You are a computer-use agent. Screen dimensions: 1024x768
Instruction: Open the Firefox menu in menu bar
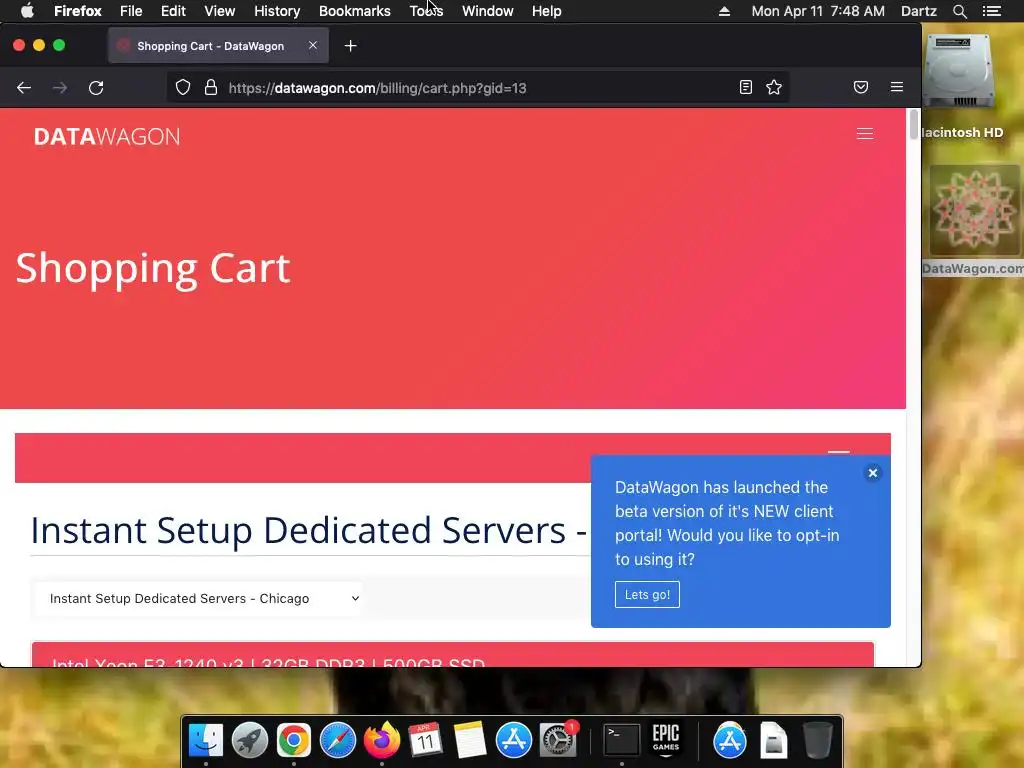tap(78, 11)
